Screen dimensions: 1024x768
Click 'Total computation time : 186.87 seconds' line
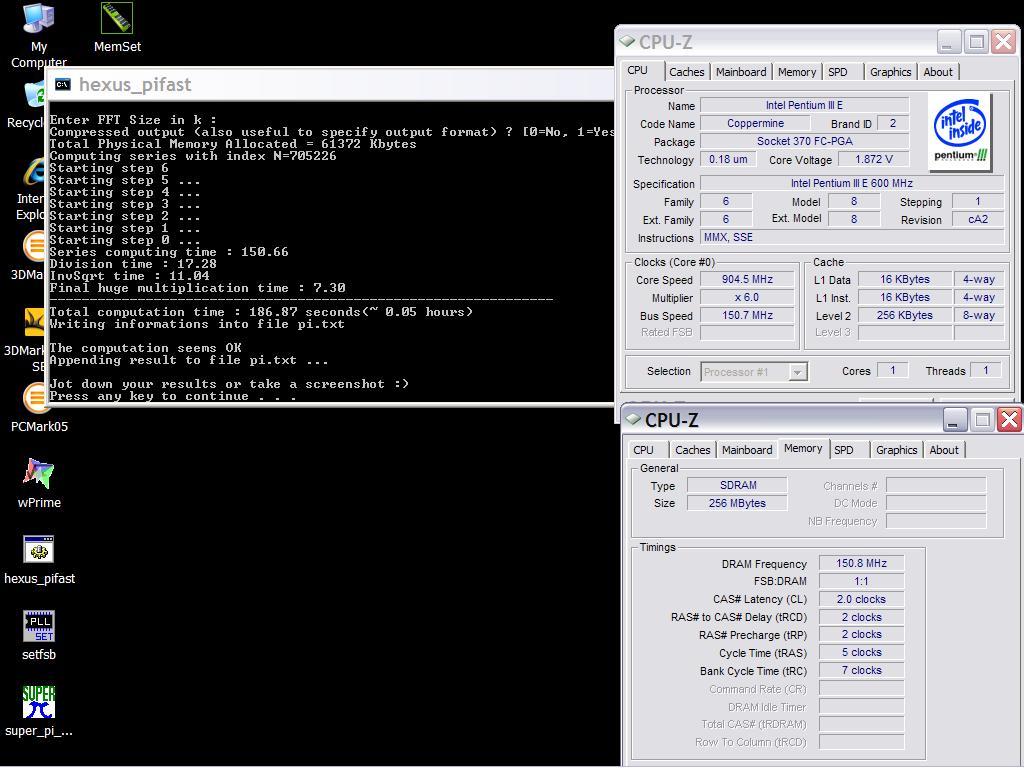click(x=261, y=312)
